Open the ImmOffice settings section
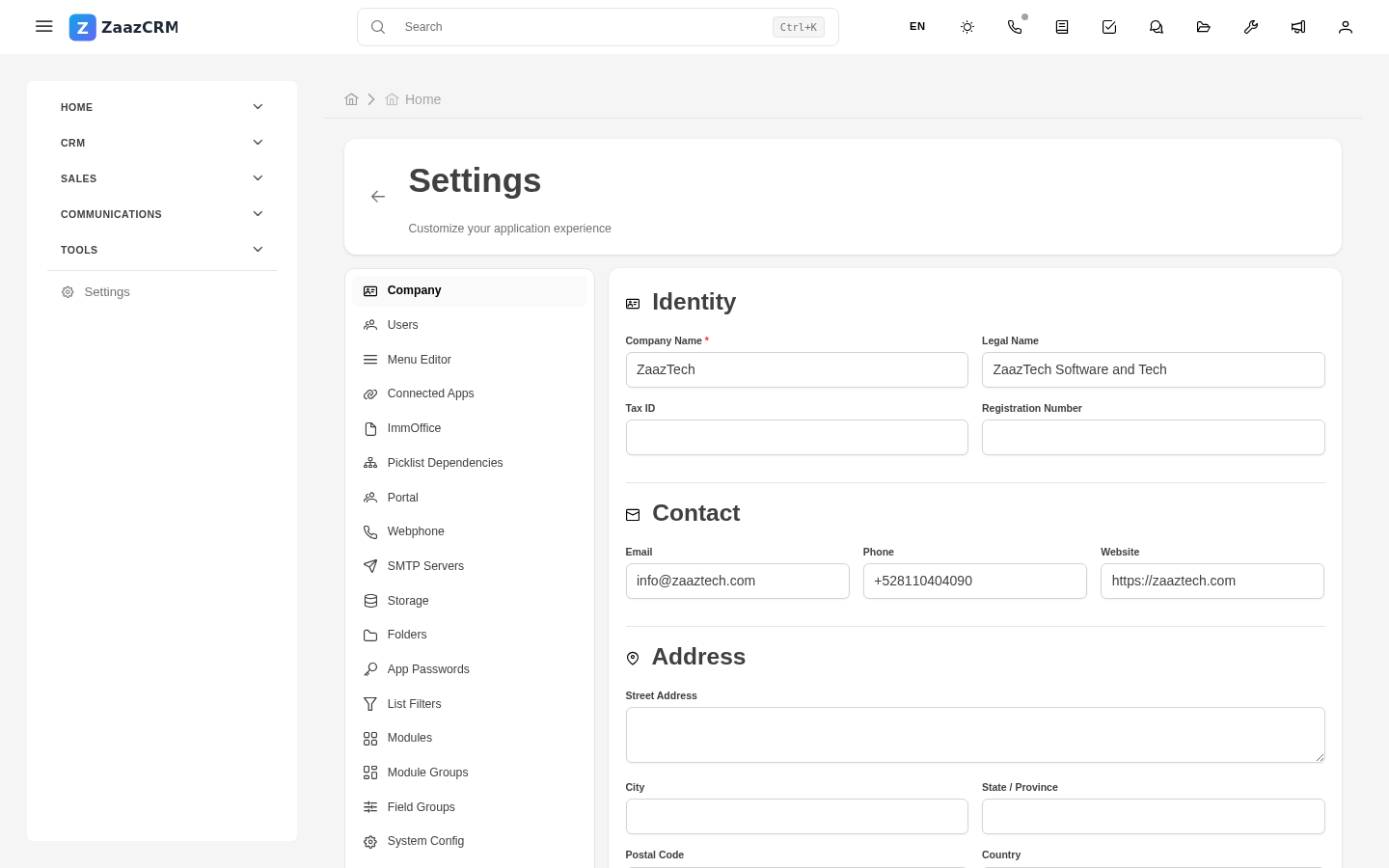 coord(470,428)
